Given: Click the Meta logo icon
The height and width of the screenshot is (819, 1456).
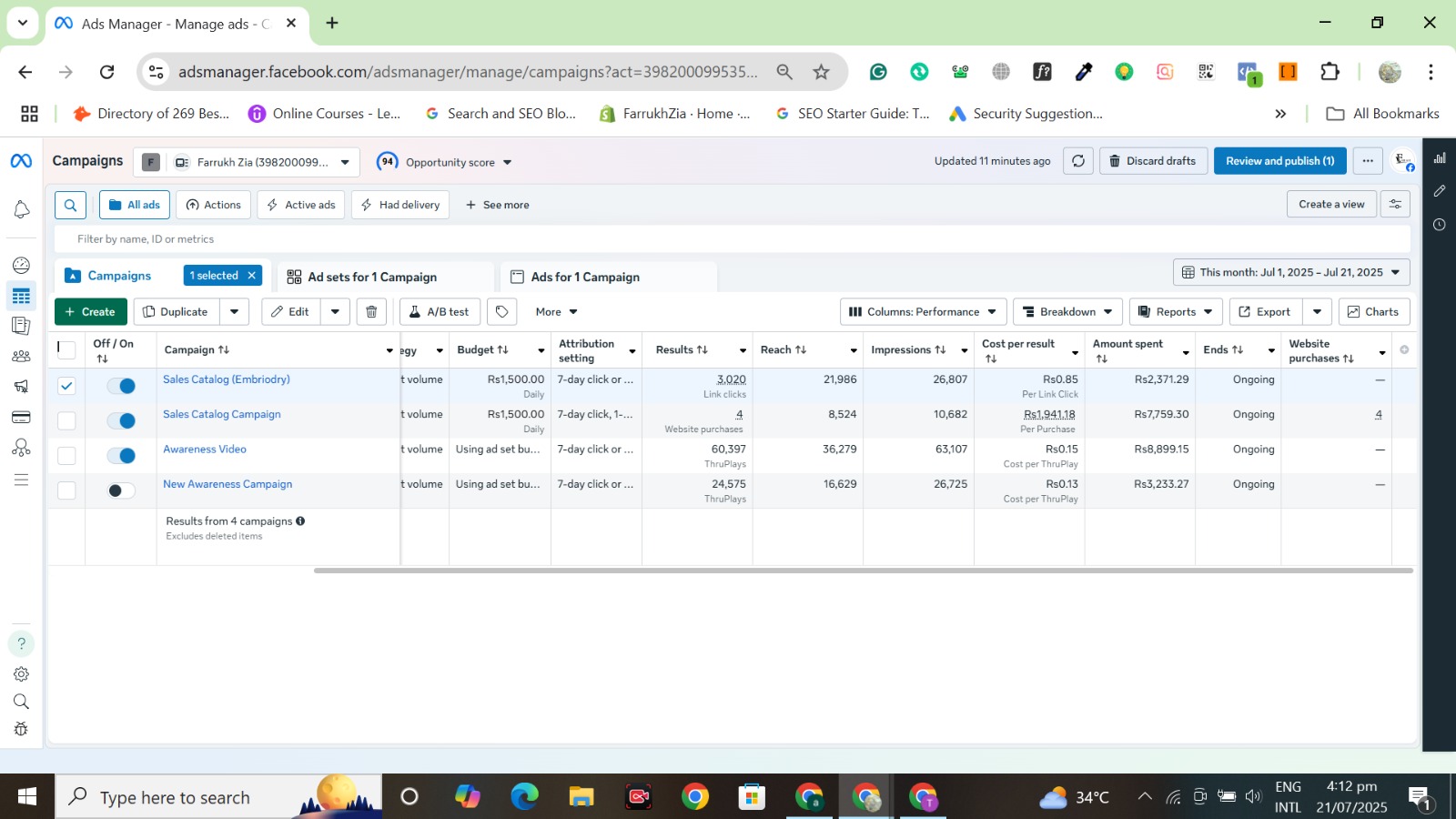Looking at the screenshot, I should click(x=21, y=161).
